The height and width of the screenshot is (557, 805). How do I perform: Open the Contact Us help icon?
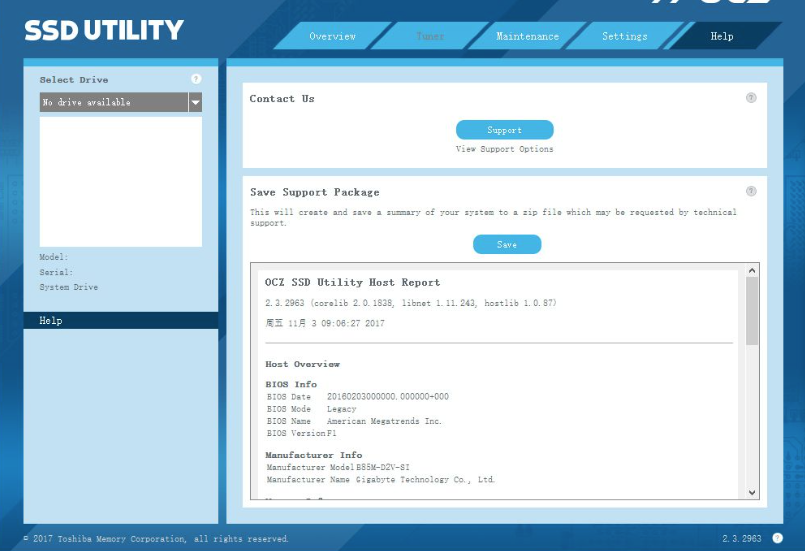pos(751,98)
